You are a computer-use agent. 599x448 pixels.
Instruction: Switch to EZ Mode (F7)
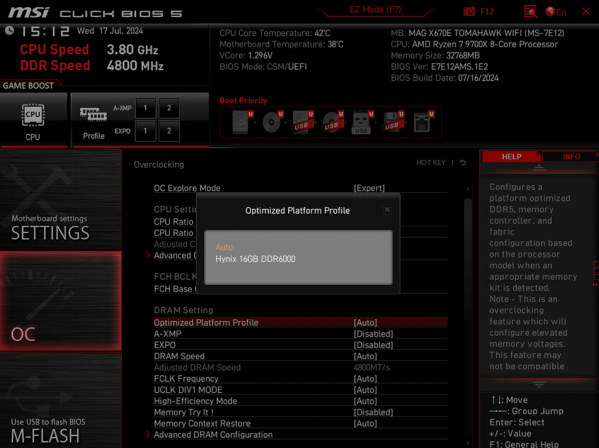coord(375,10)
